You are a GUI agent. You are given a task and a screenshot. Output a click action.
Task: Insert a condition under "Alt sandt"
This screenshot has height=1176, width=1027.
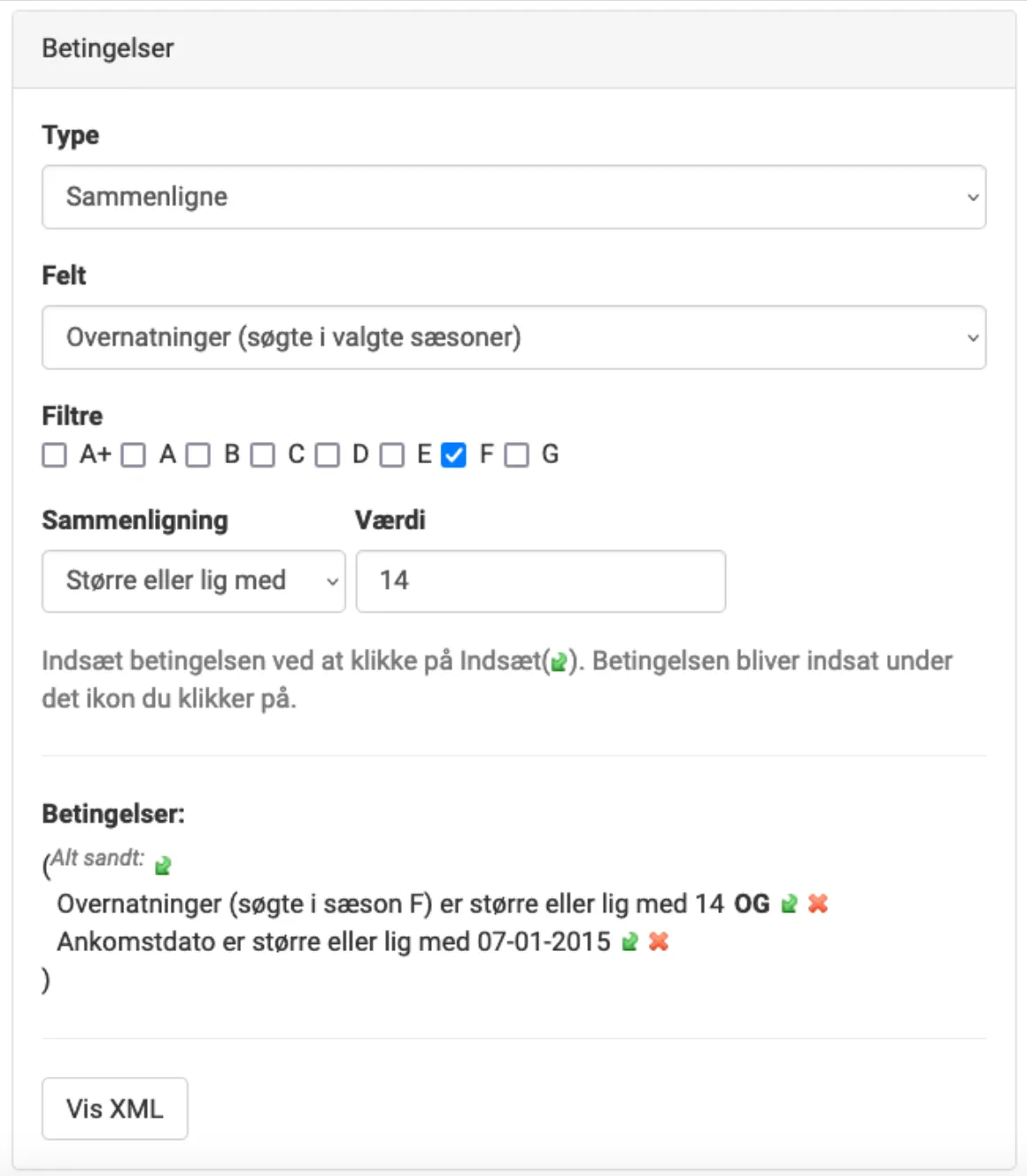coord(162,865)
